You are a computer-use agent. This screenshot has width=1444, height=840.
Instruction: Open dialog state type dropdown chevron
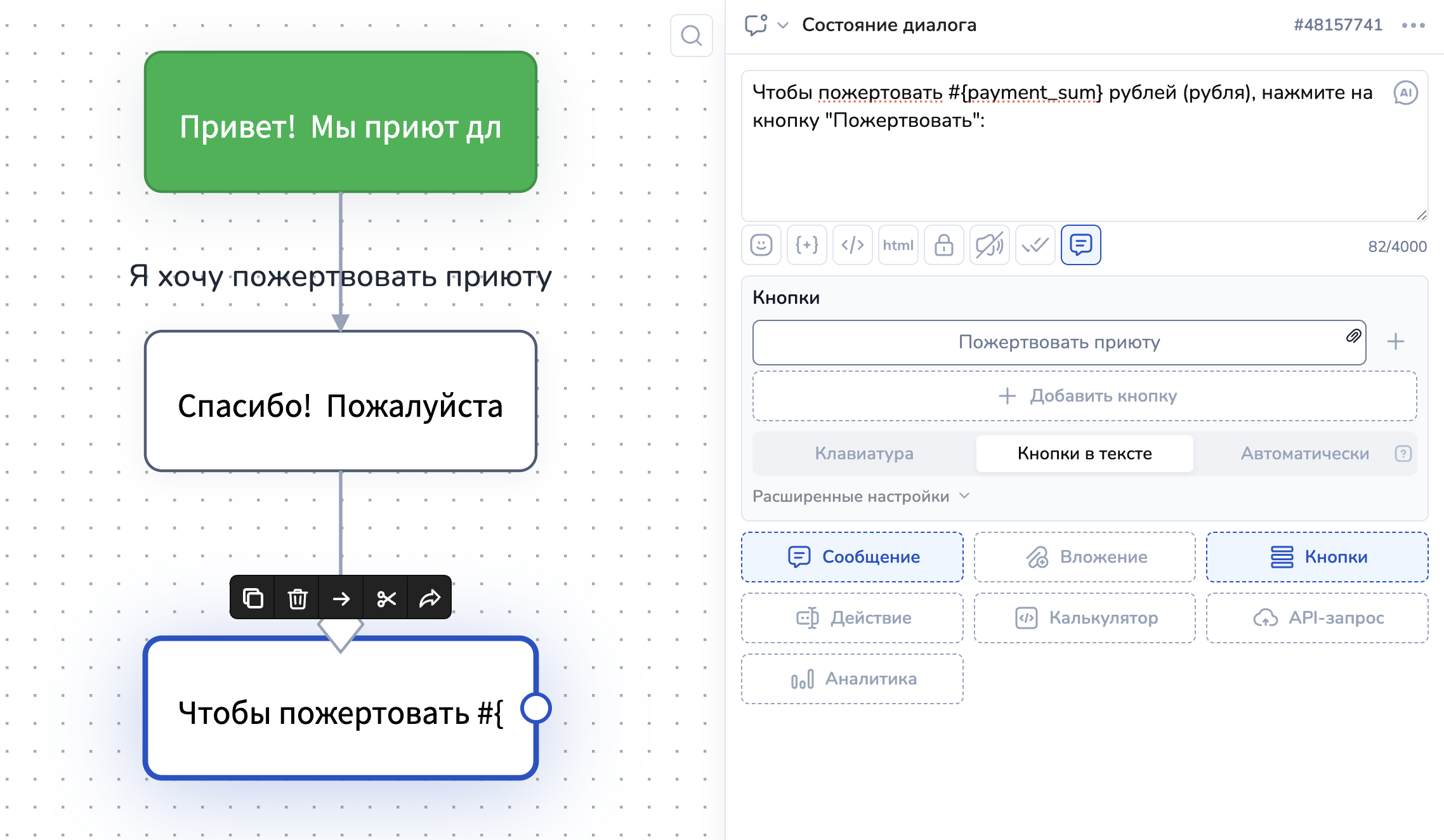pos(783,25)
